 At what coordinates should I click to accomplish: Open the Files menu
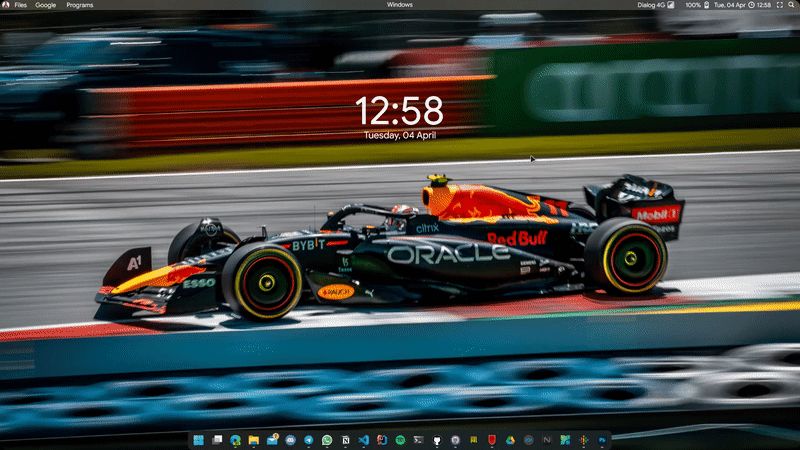[x=20, y=5]
